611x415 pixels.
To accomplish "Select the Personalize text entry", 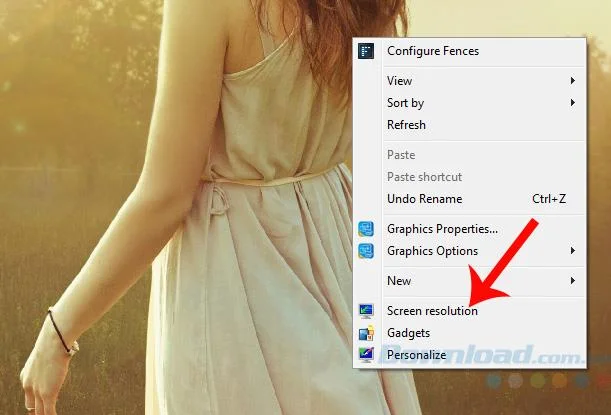I will [415, 354].
